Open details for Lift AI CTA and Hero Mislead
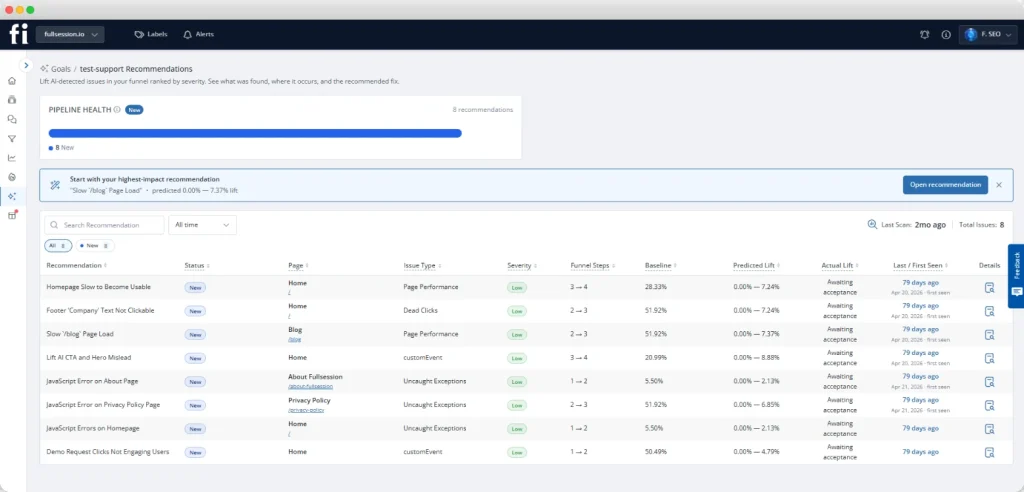Image resolution: width=1024 pixels, height=492 pixels. 989,358
